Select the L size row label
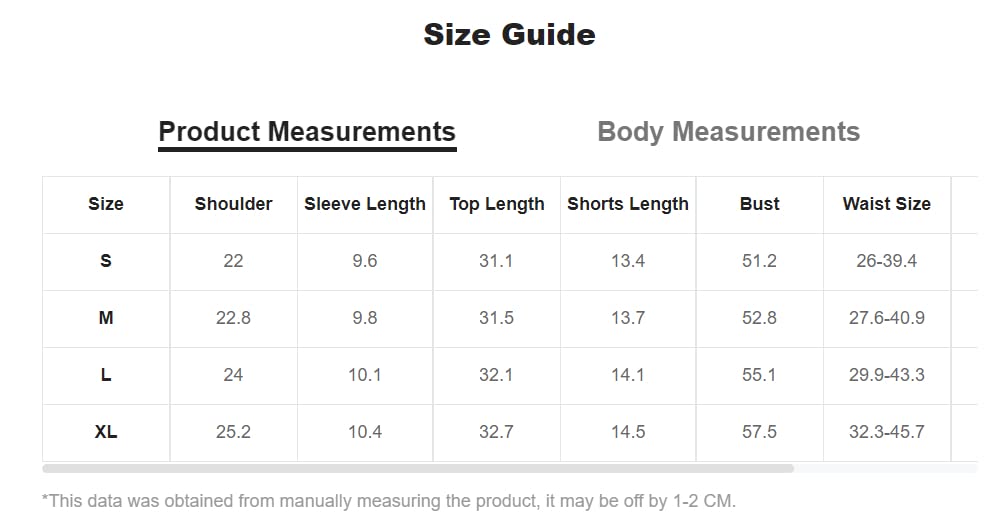The height and width of the screenshot is (522, 1004). [x=106, y=375]
